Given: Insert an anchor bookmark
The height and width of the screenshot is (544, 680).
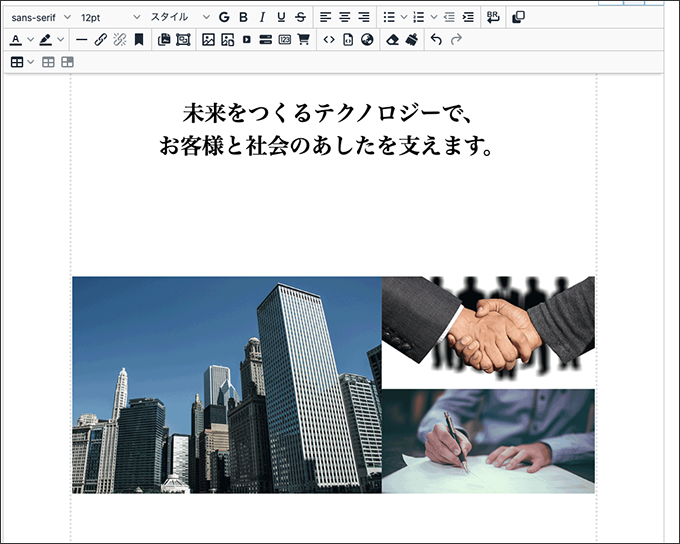Looking at the screenshot, I should [139, 40].
